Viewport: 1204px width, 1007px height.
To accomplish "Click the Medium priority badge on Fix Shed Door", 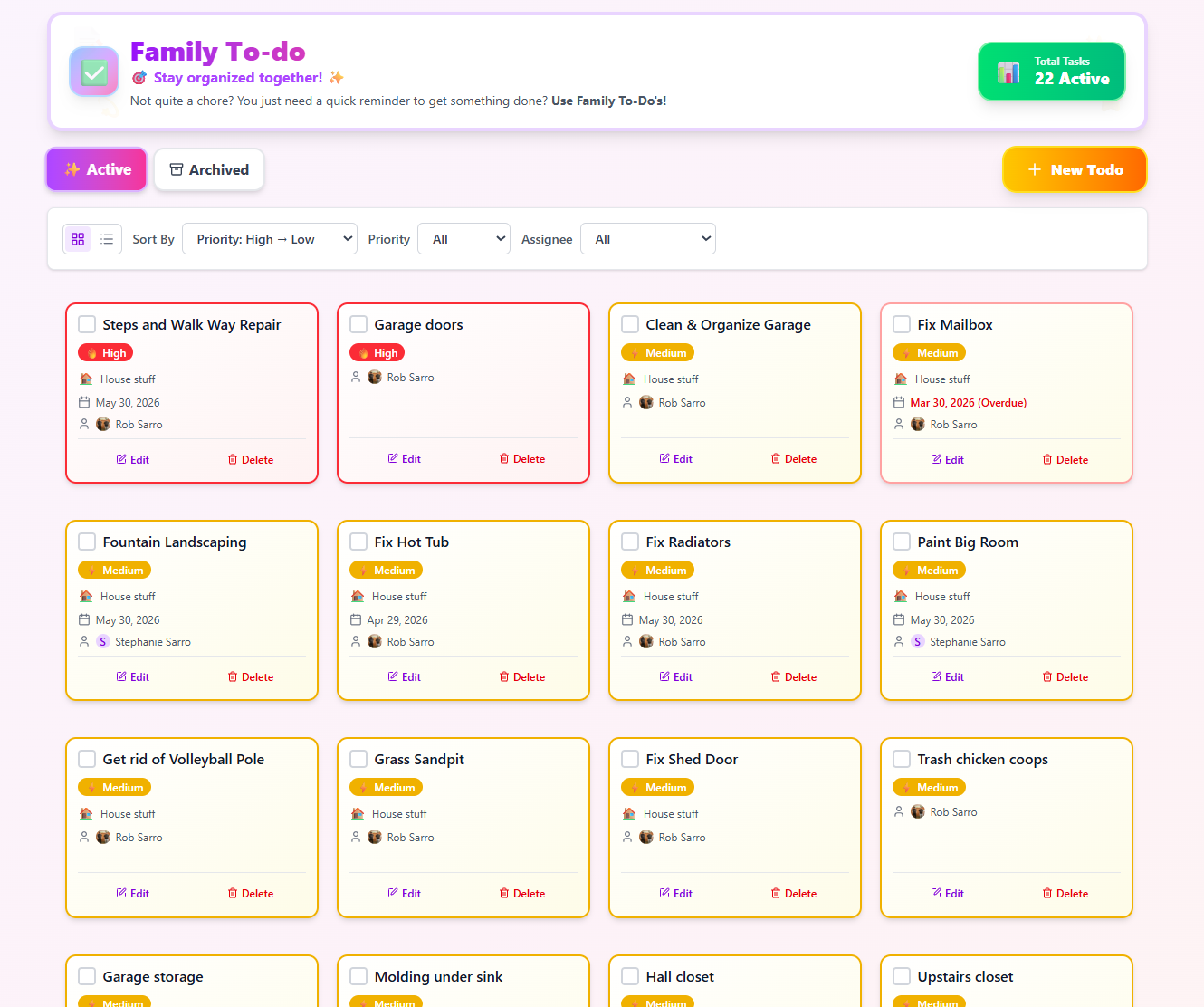I will pyautogui.click(x=657, y=787).
